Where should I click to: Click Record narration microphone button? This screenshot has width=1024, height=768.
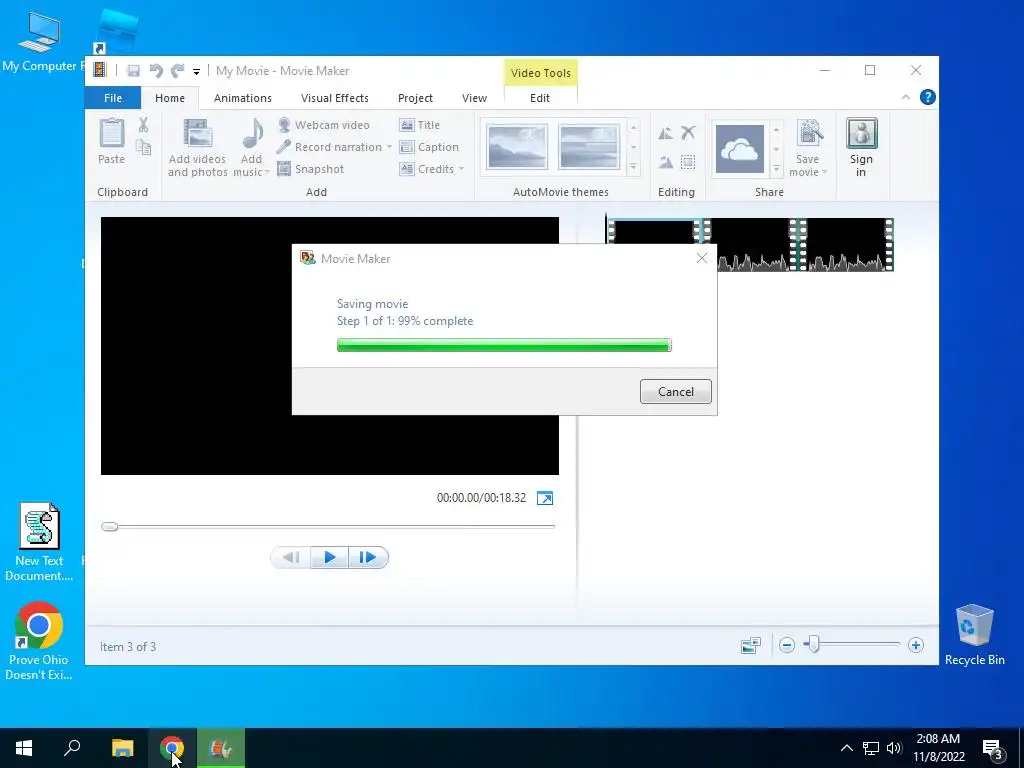point(329,147)
